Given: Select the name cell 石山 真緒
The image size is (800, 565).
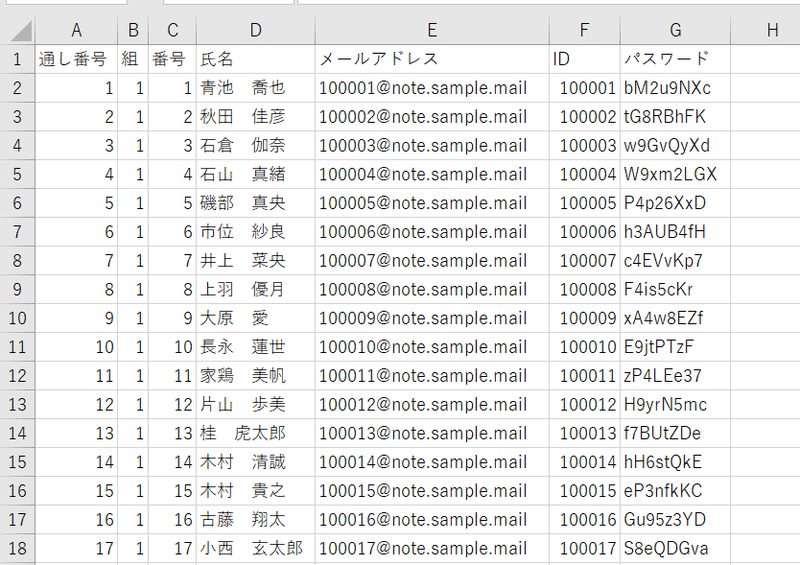Looking at the screenshot, I should point(256,175).
